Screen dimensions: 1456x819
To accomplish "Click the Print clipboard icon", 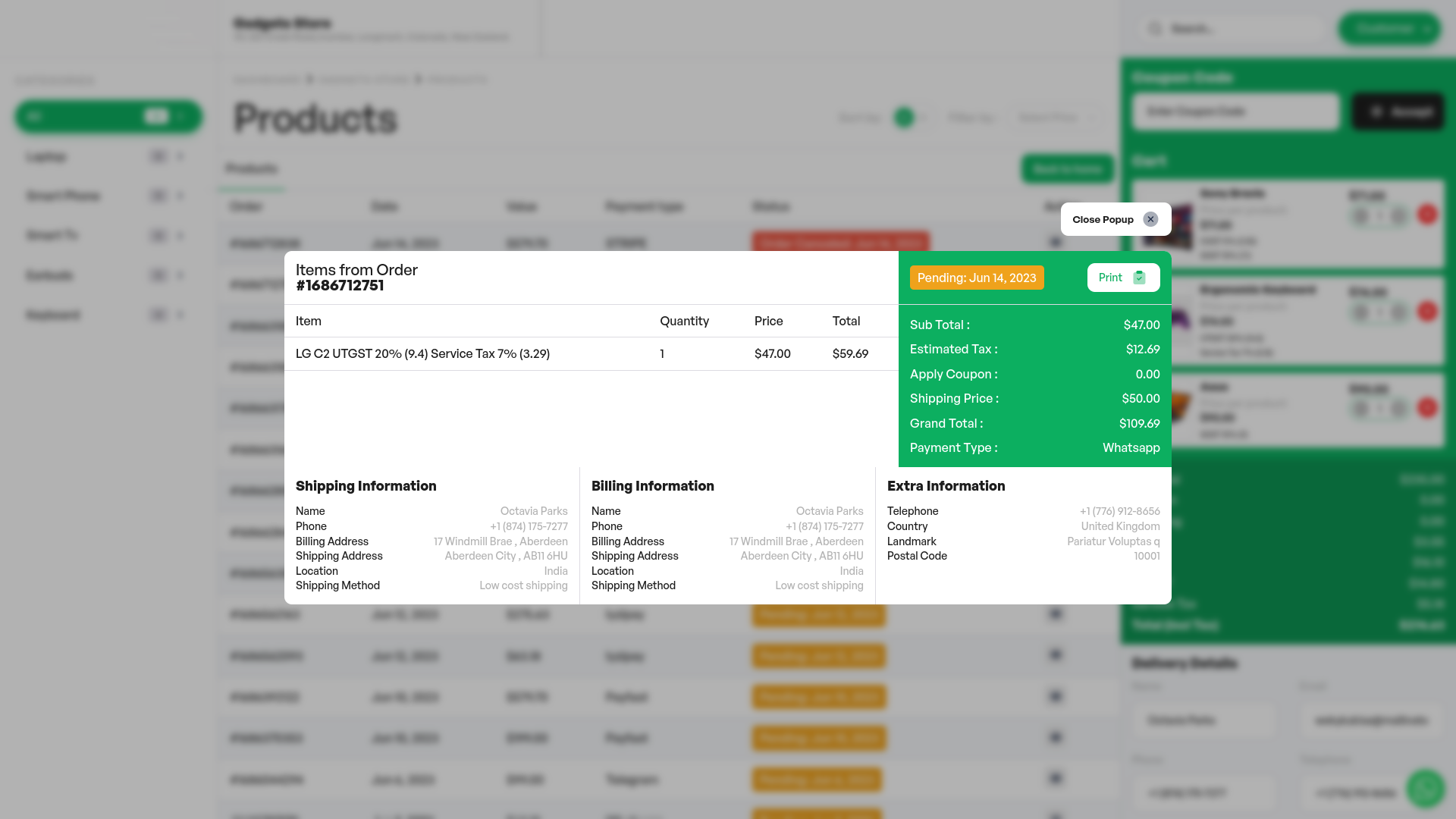I will coord(1139,278).
